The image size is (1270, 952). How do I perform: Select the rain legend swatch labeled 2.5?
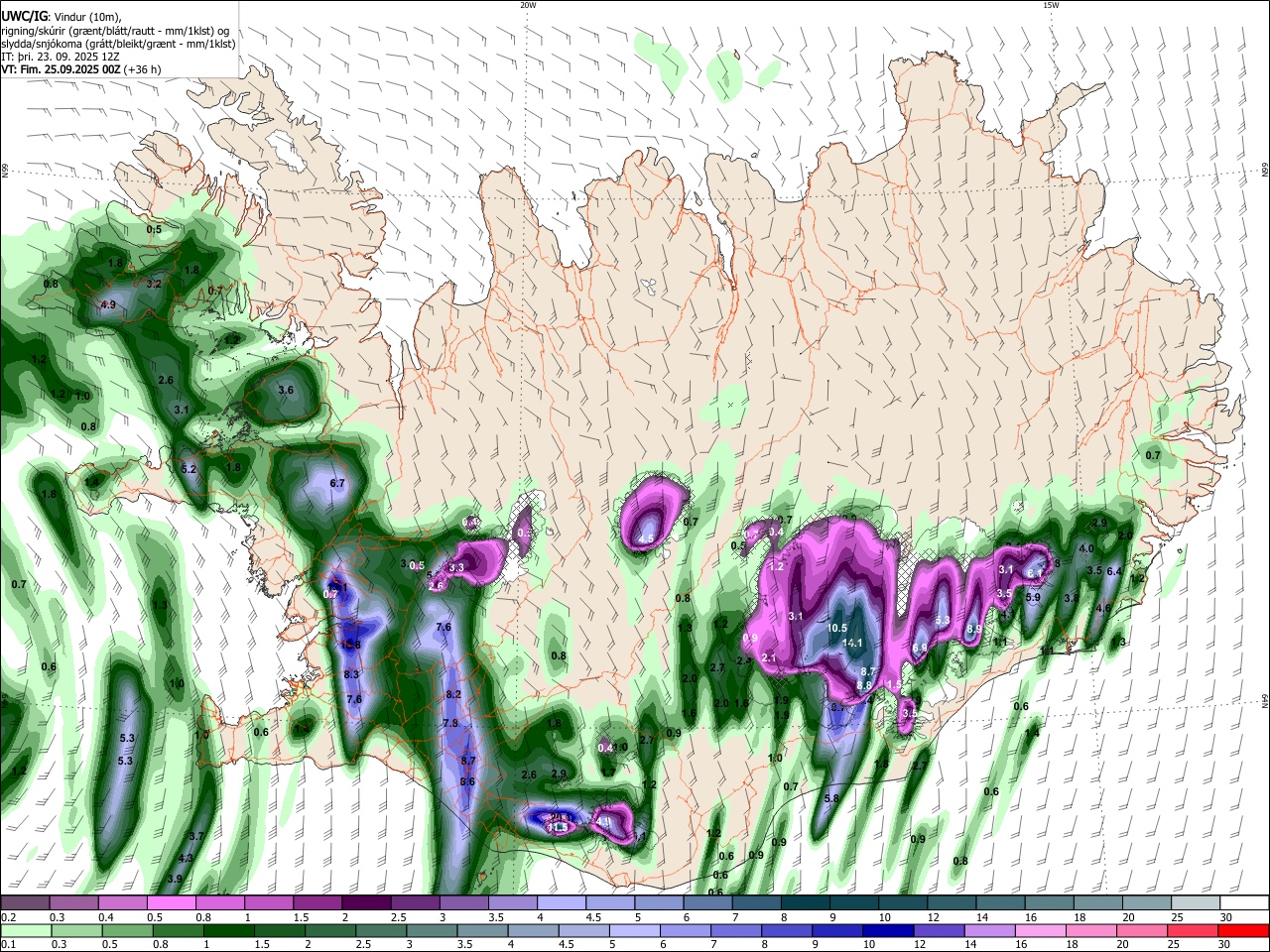coord(381,930)
